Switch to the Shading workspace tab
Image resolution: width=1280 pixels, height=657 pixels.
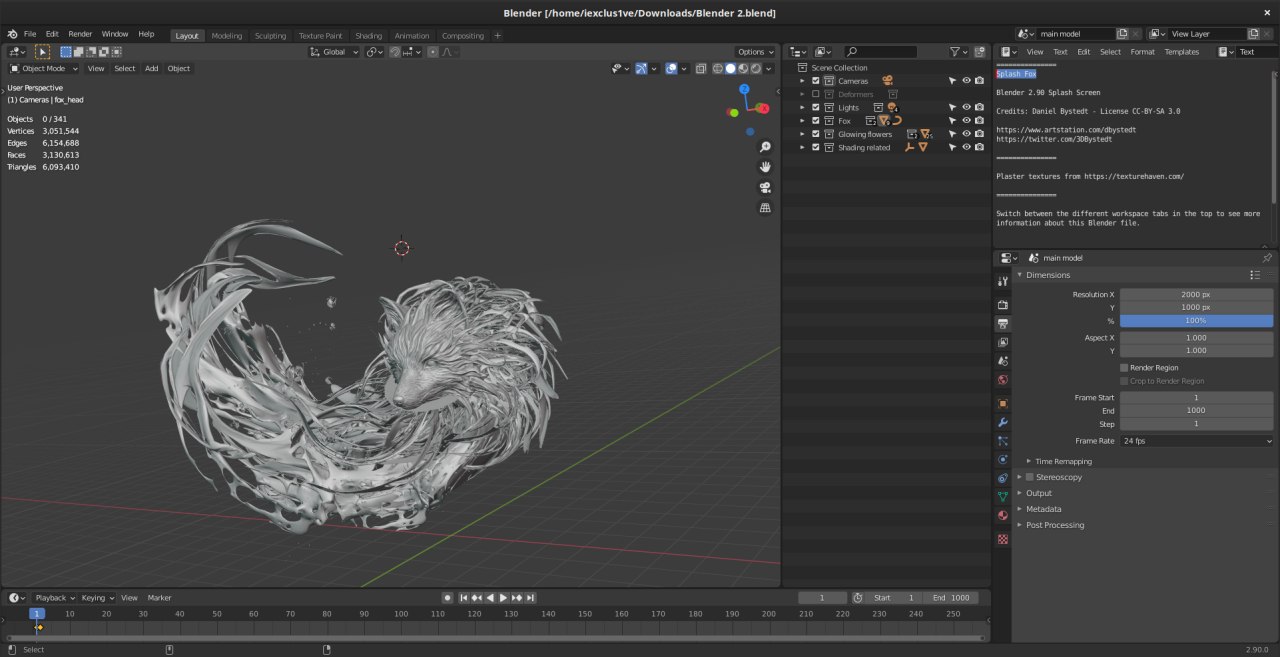tap(368, 36)
